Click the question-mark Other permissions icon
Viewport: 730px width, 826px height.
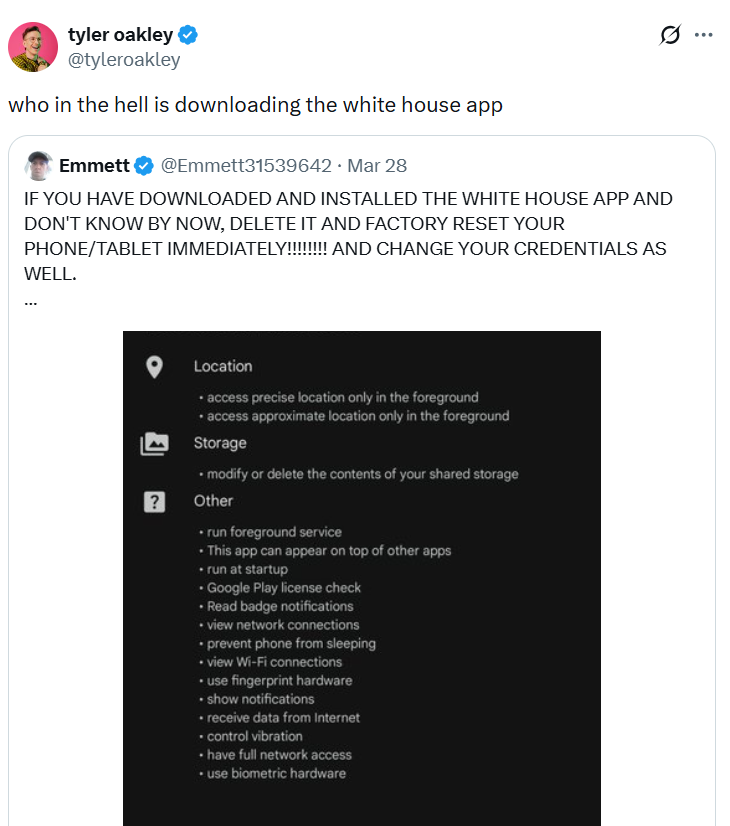(x=153, y=500)
